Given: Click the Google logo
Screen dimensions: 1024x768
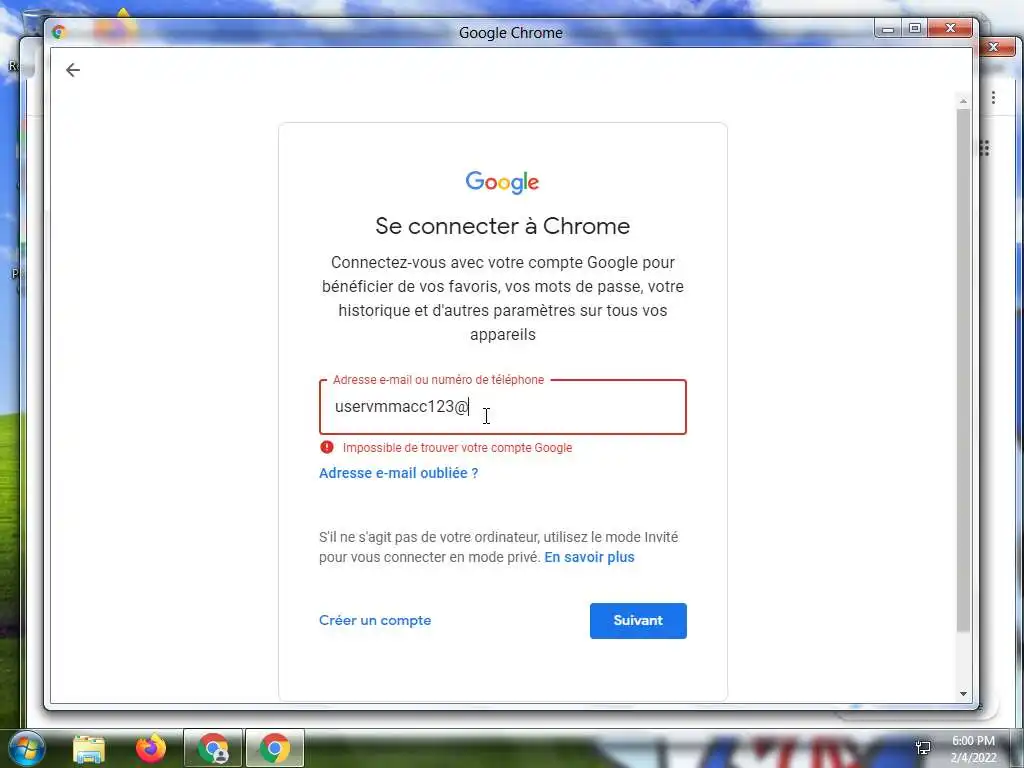Looking at the screenshot, I should tap(502, 182).
